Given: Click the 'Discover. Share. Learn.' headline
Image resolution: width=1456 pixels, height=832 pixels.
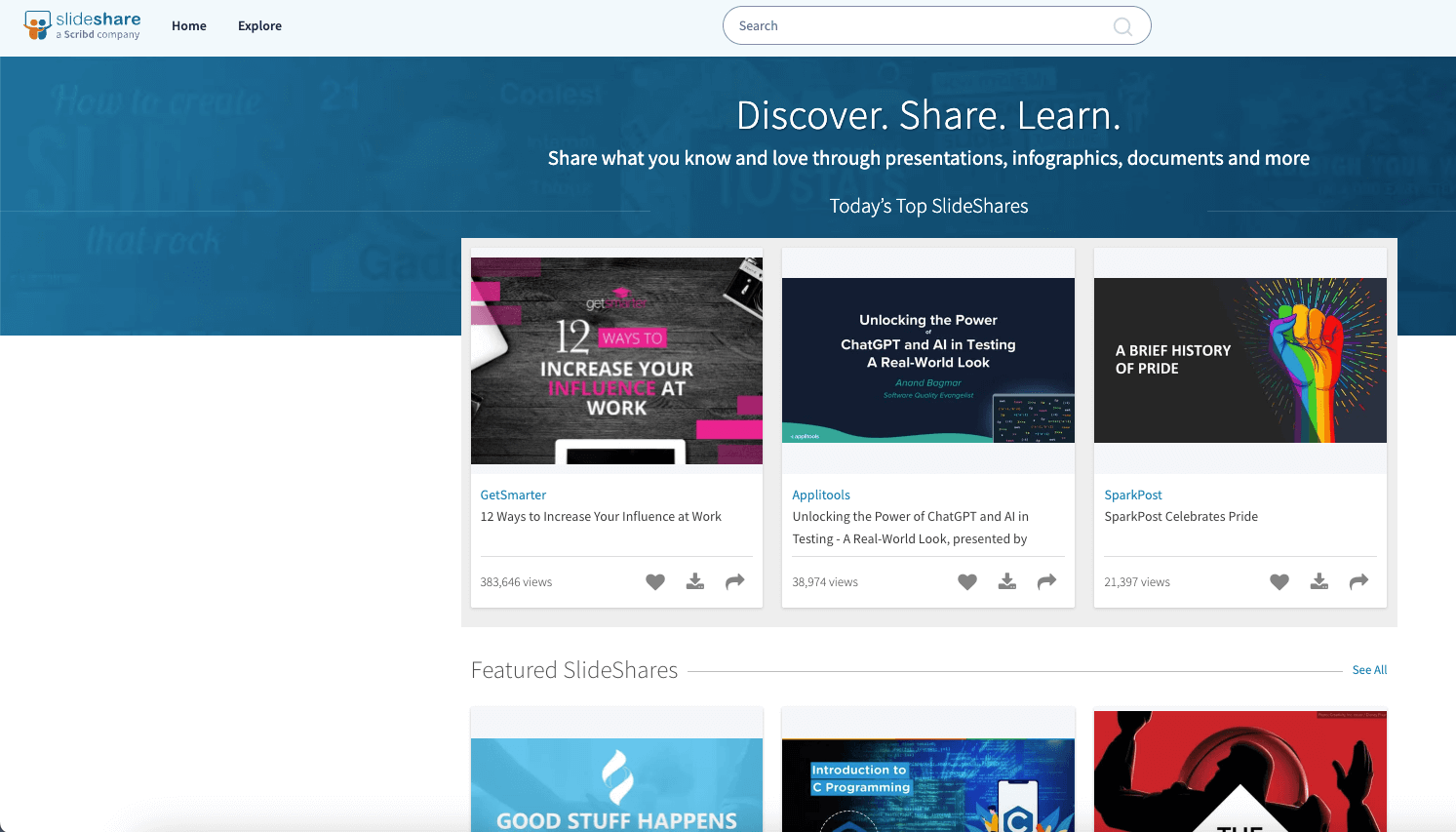Looking at the screenshot, I should coord(928,115).
